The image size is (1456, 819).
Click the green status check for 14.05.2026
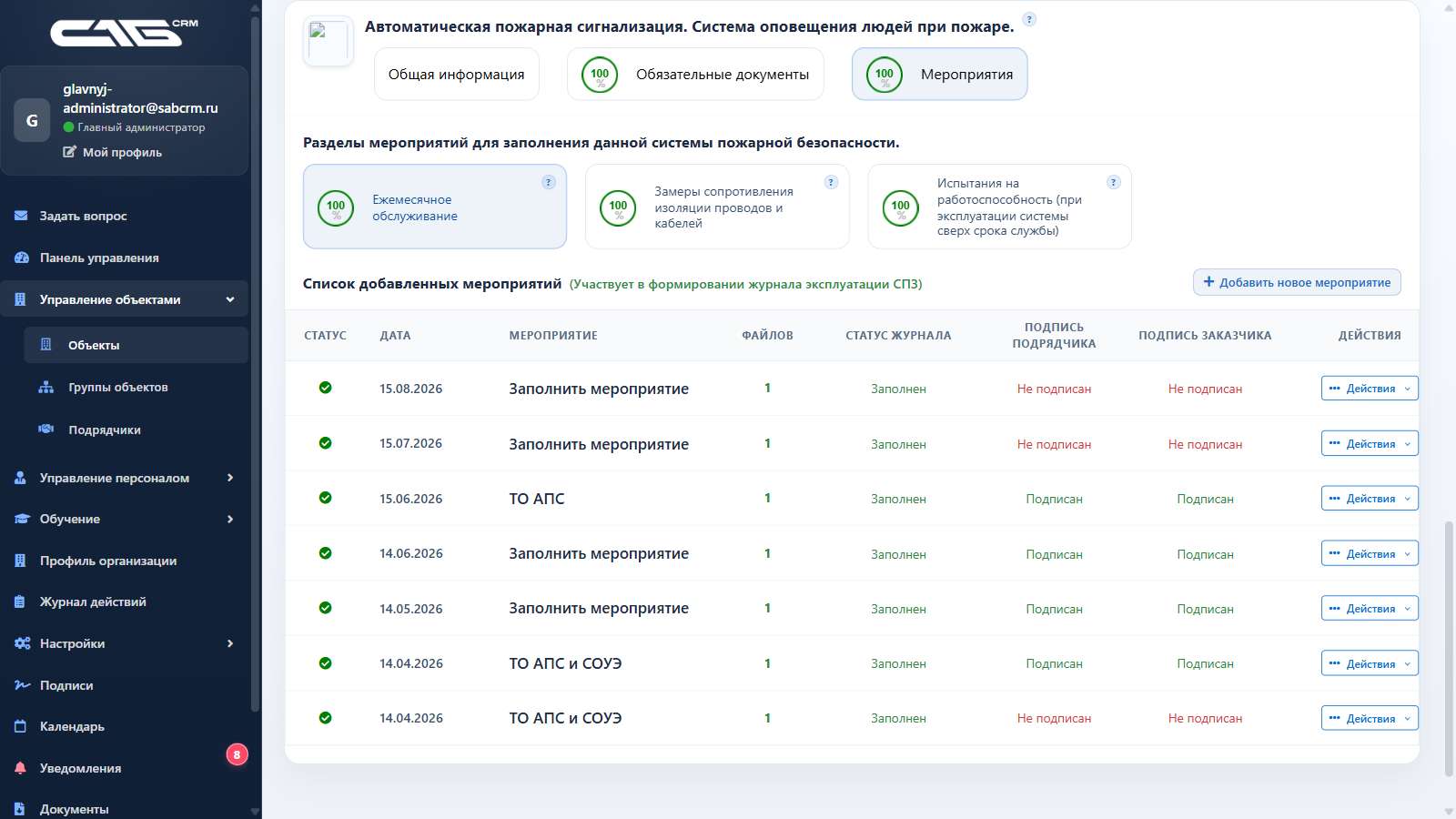click(325, 608)
